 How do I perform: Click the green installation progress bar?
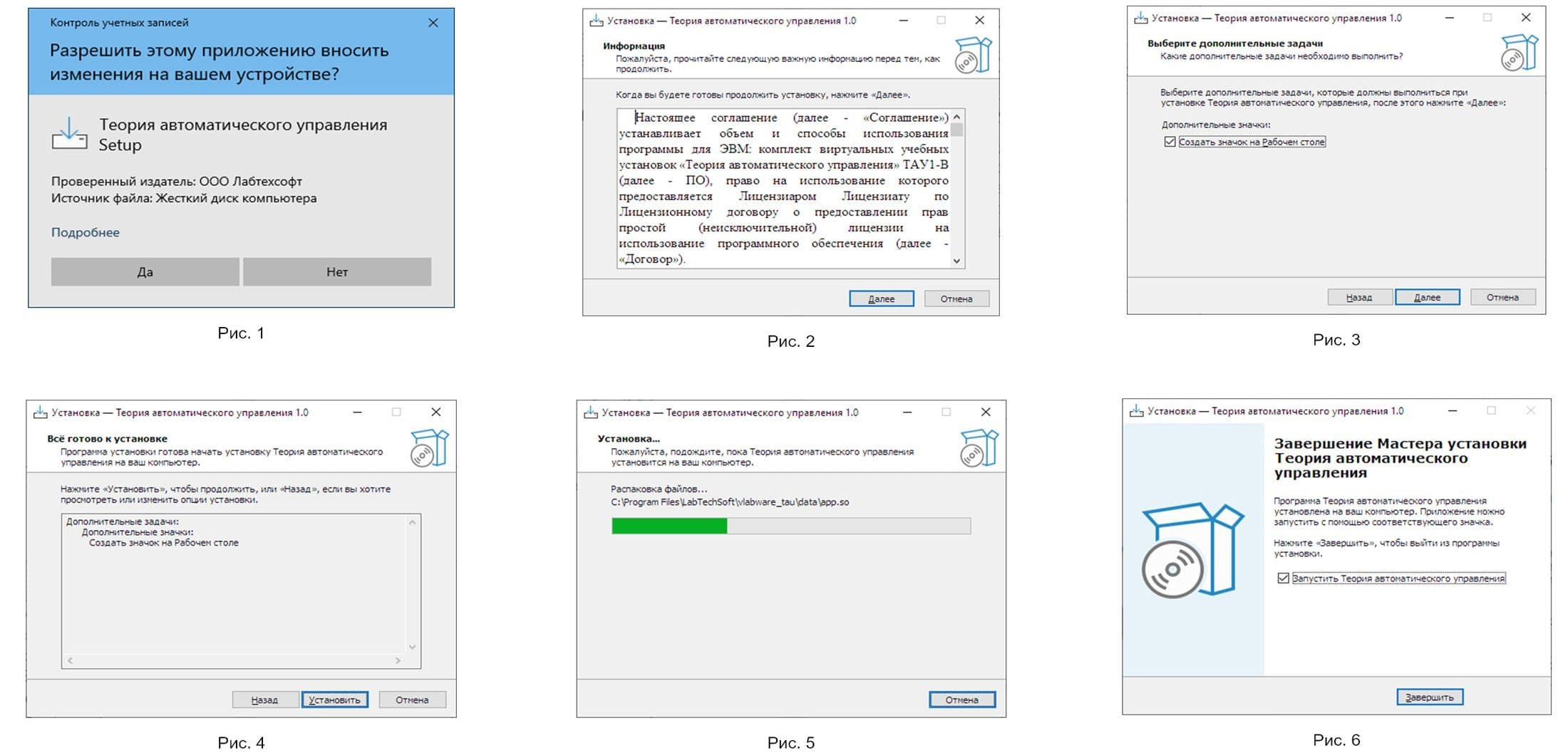tap(791, 526)
